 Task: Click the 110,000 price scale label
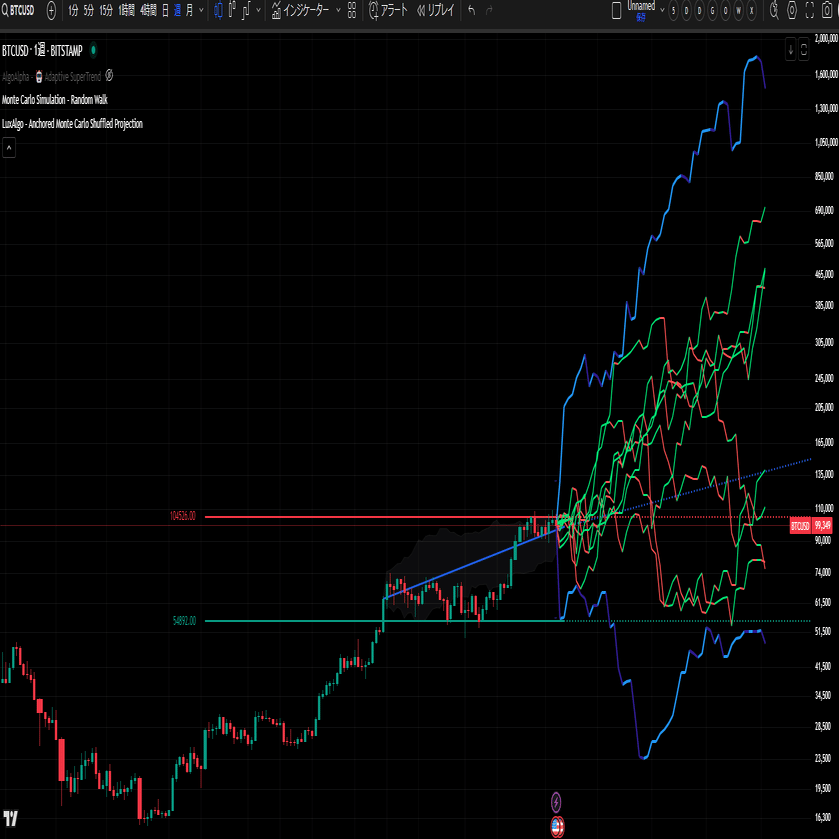pyautogui.click(x=824, y=508)
